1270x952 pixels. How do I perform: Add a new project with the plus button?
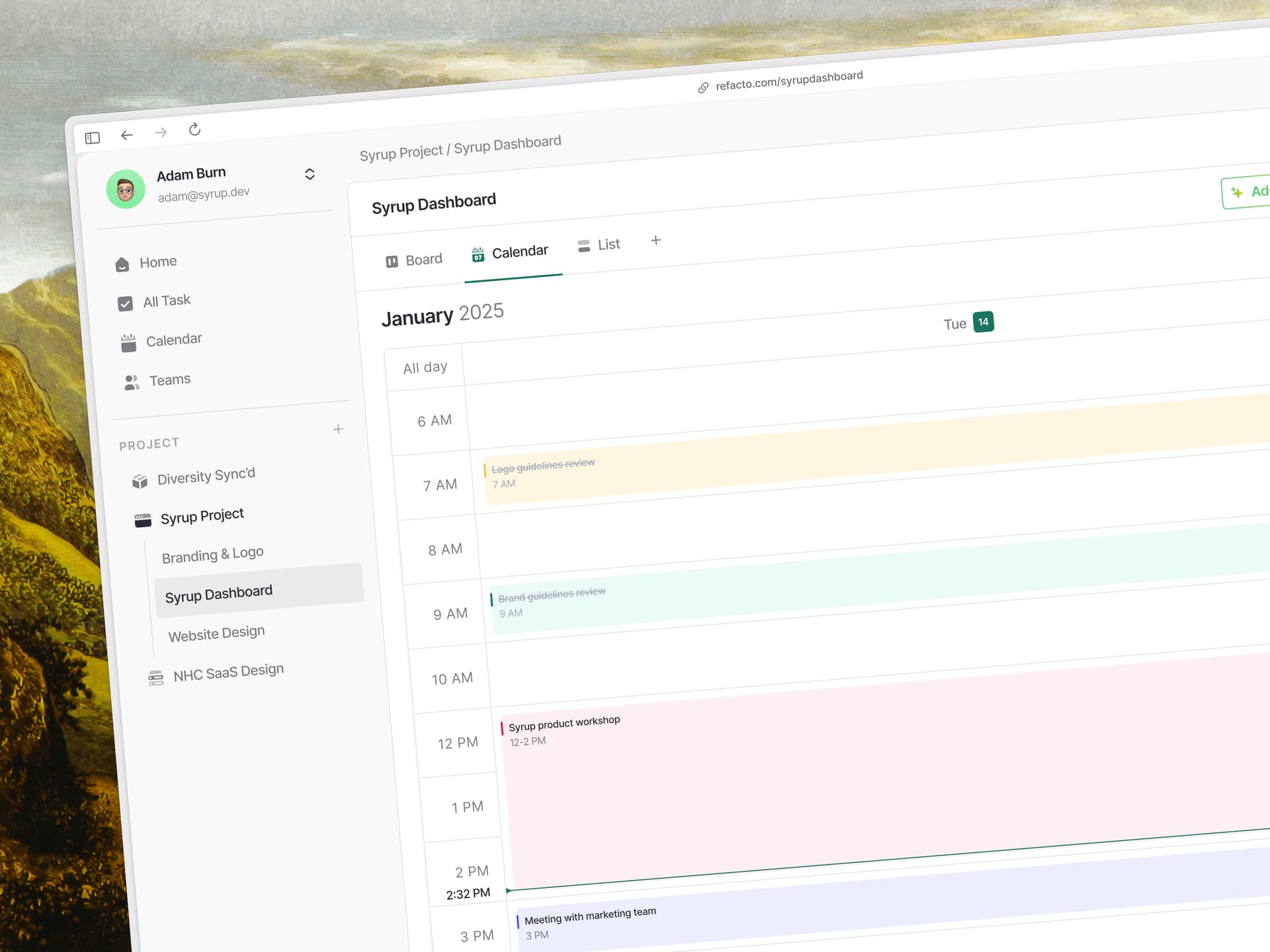click(x=339, y=428)
